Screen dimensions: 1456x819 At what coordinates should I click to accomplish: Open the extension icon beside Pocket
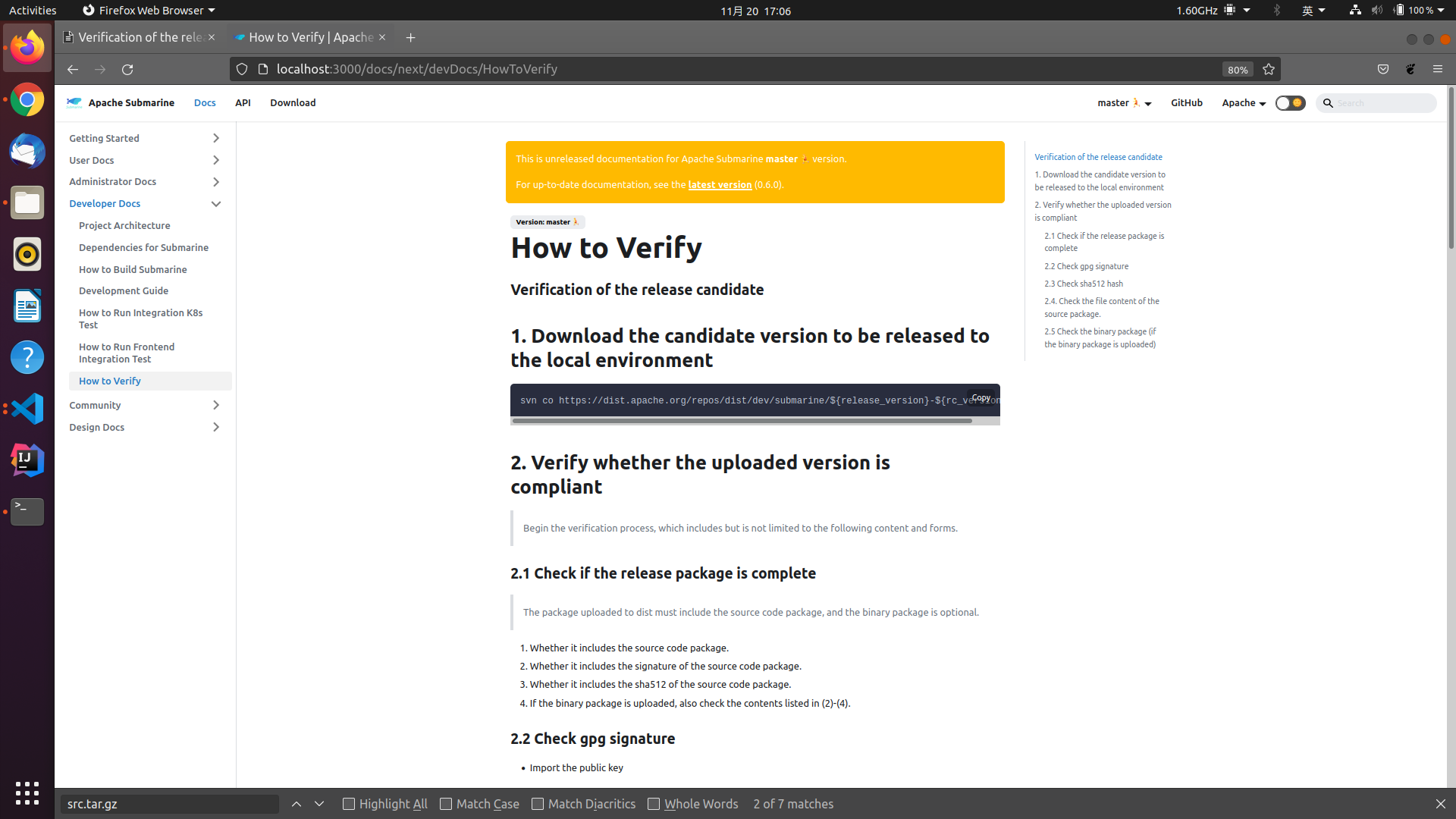point(1410,69)
